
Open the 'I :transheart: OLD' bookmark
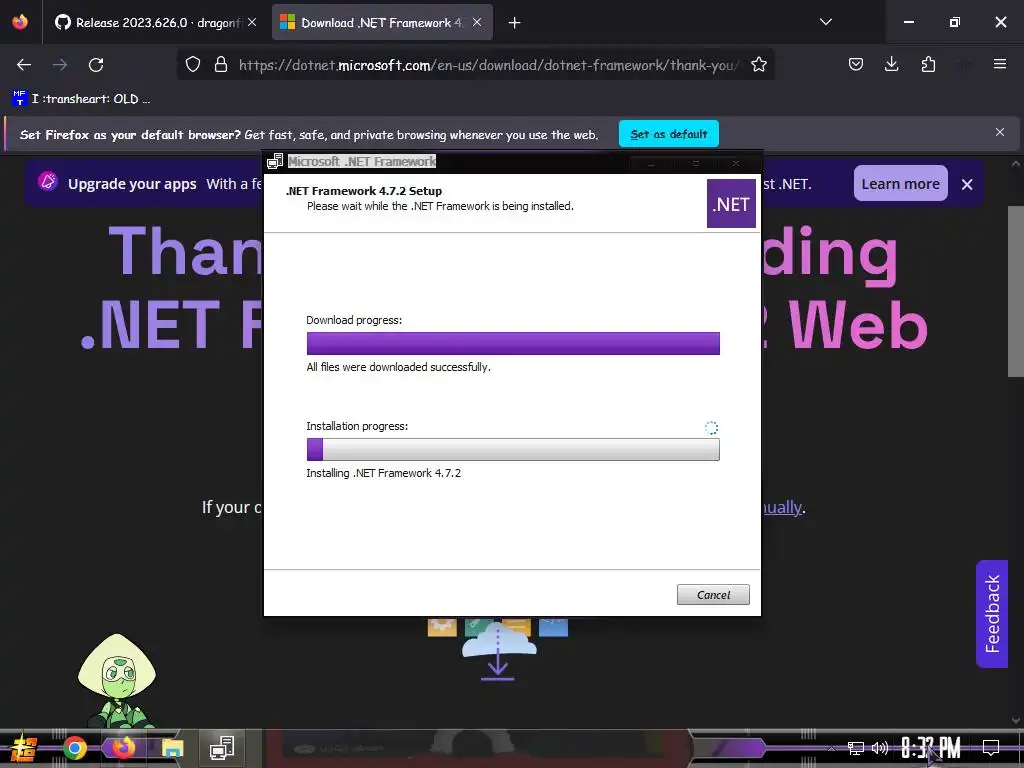coord(81,99)
